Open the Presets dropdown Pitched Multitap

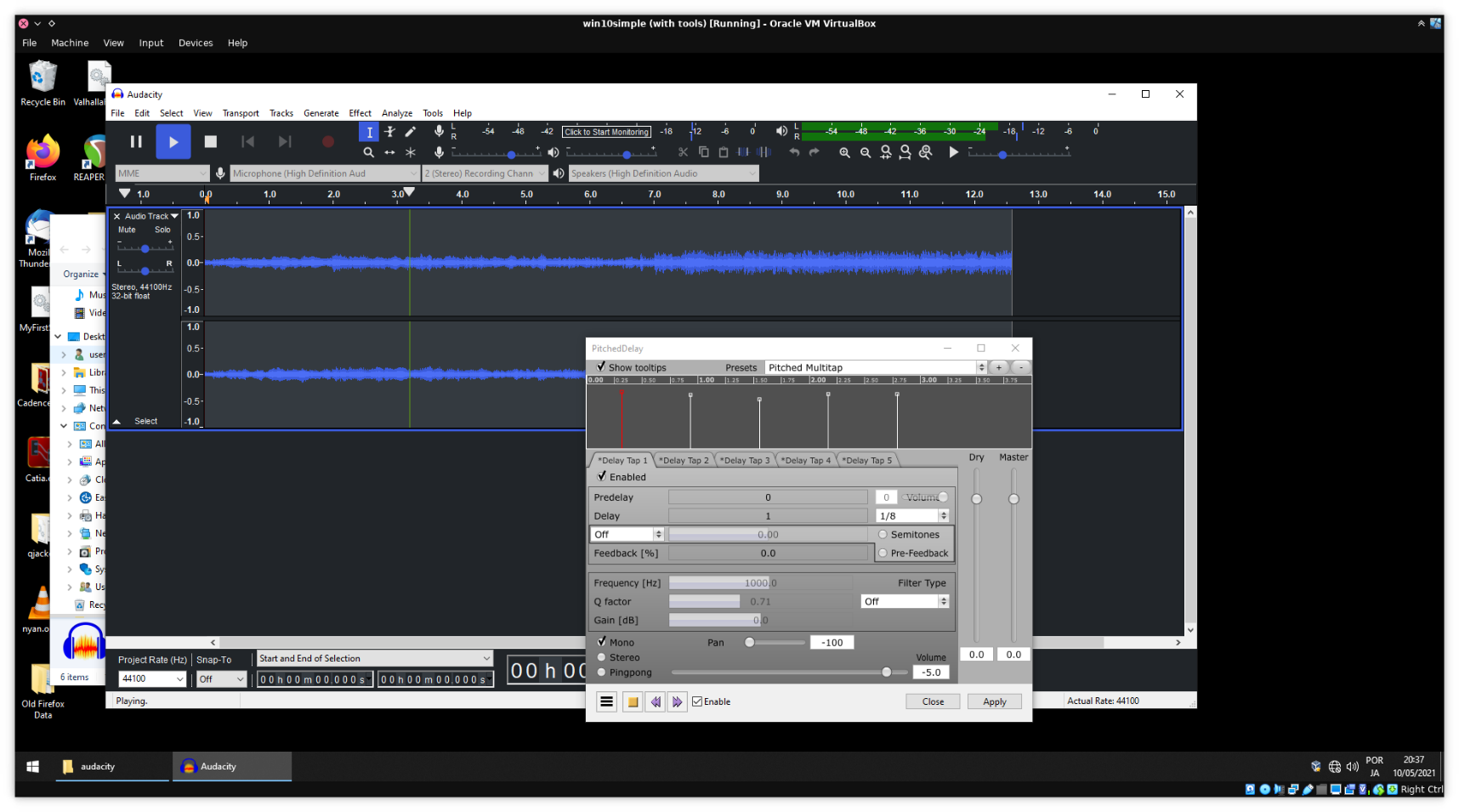(x=876, y=367)
